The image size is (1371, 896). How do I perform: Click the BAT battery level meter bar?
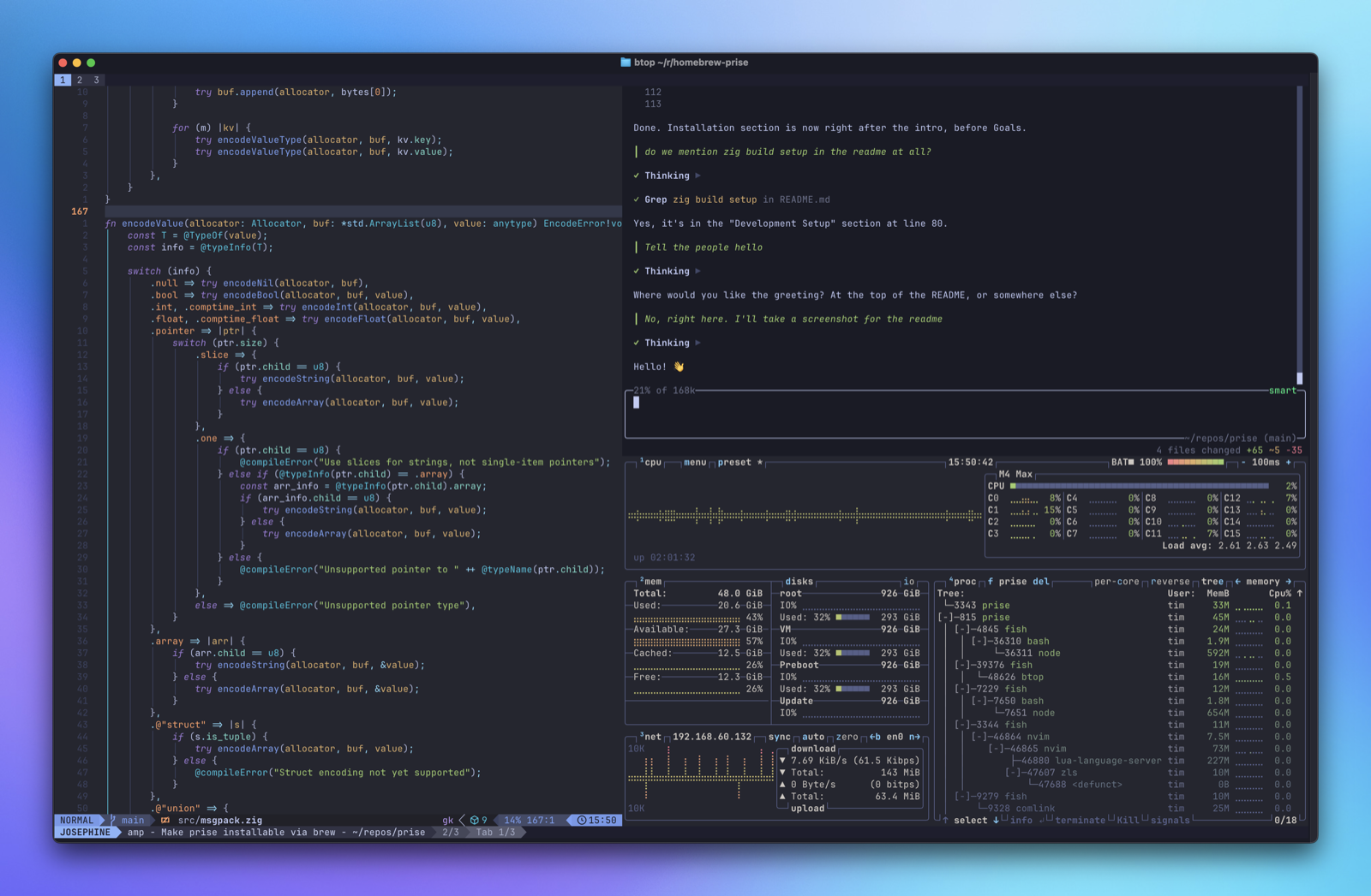[1195, 463]
